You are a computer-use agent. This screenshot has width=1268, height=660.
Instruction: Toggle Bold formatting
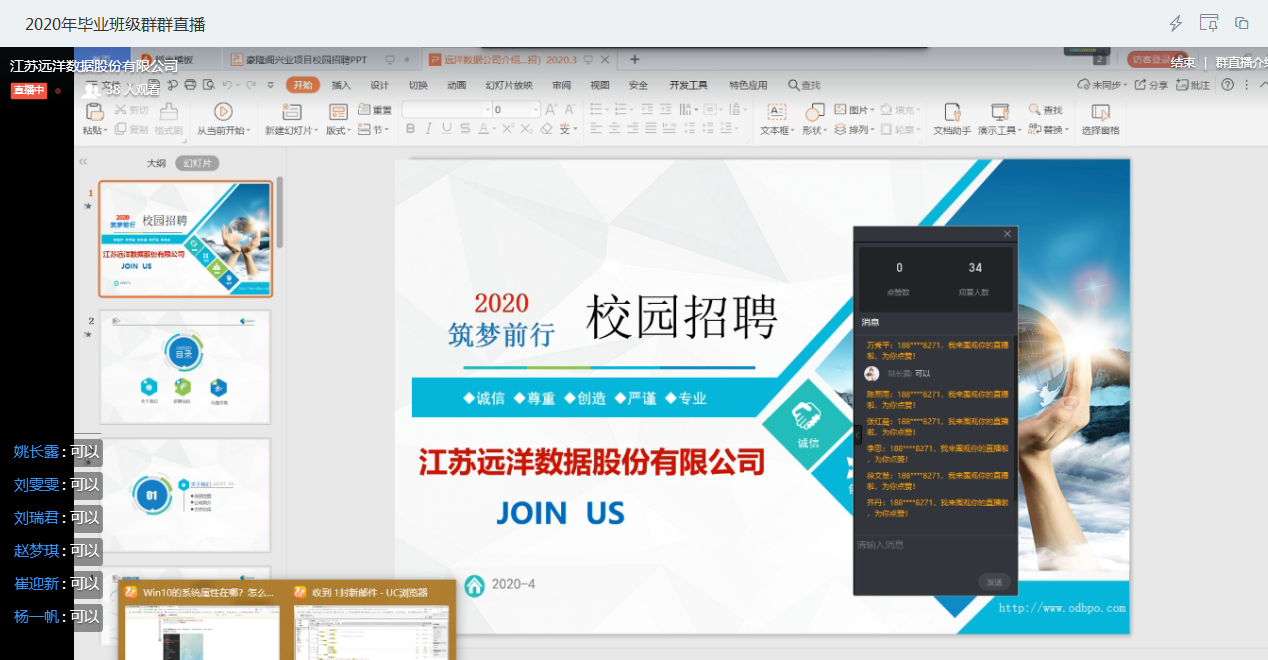point(410,129)
